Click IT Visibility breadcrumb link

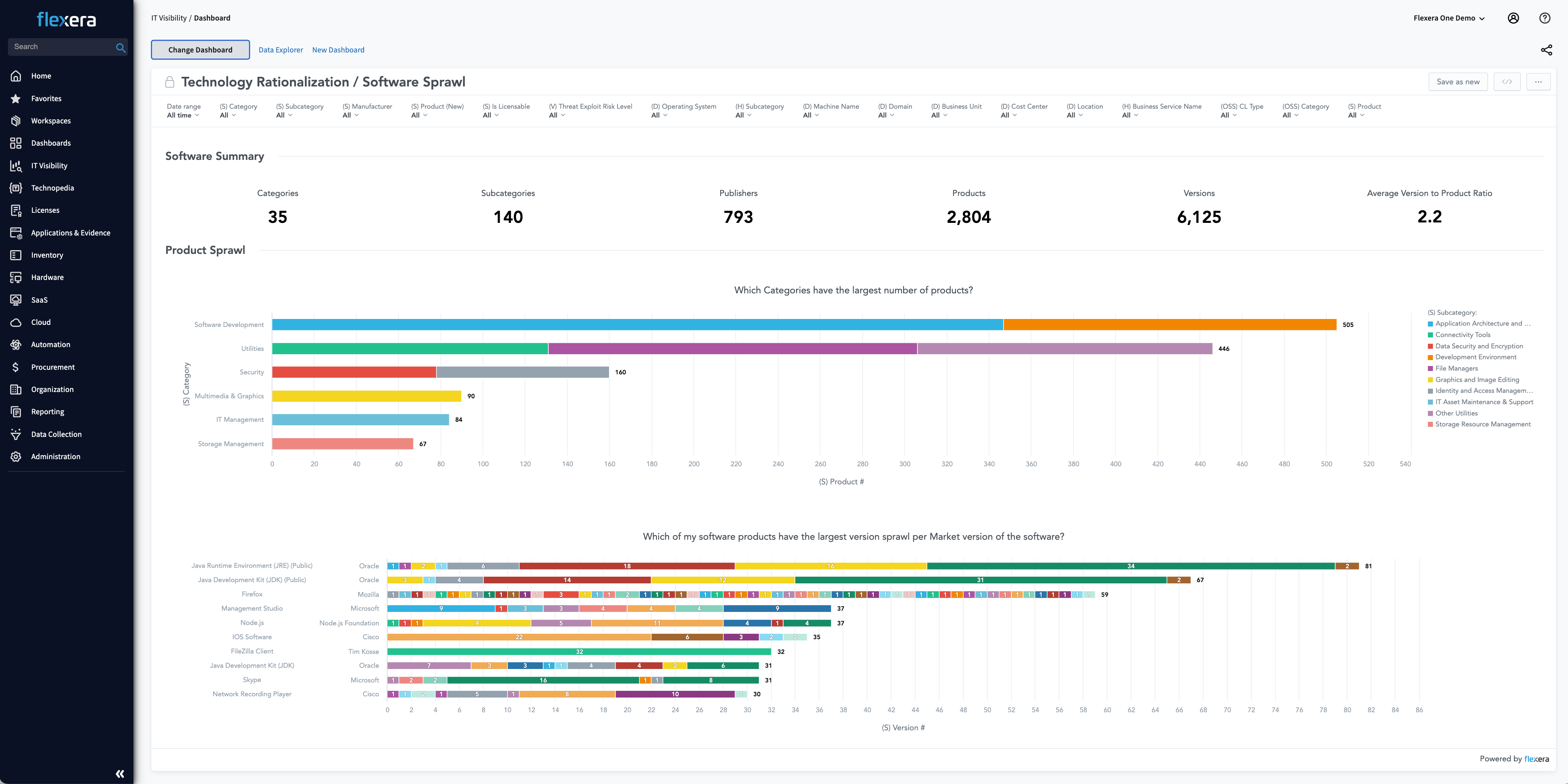click(169, 18)
